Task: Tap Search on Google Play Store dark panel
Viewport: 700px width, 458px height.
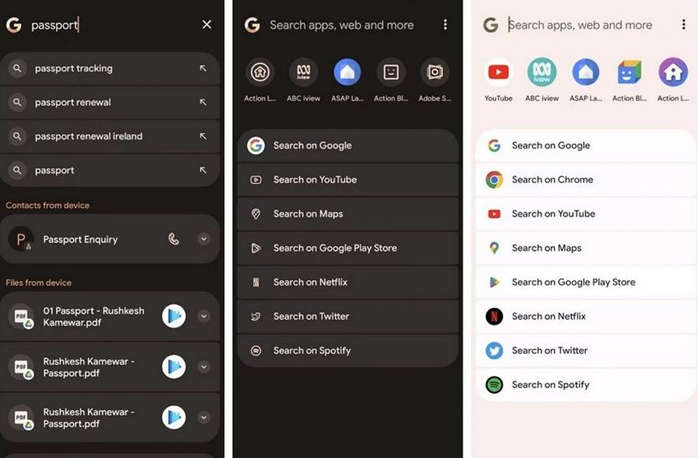Action: coord(348,248)
